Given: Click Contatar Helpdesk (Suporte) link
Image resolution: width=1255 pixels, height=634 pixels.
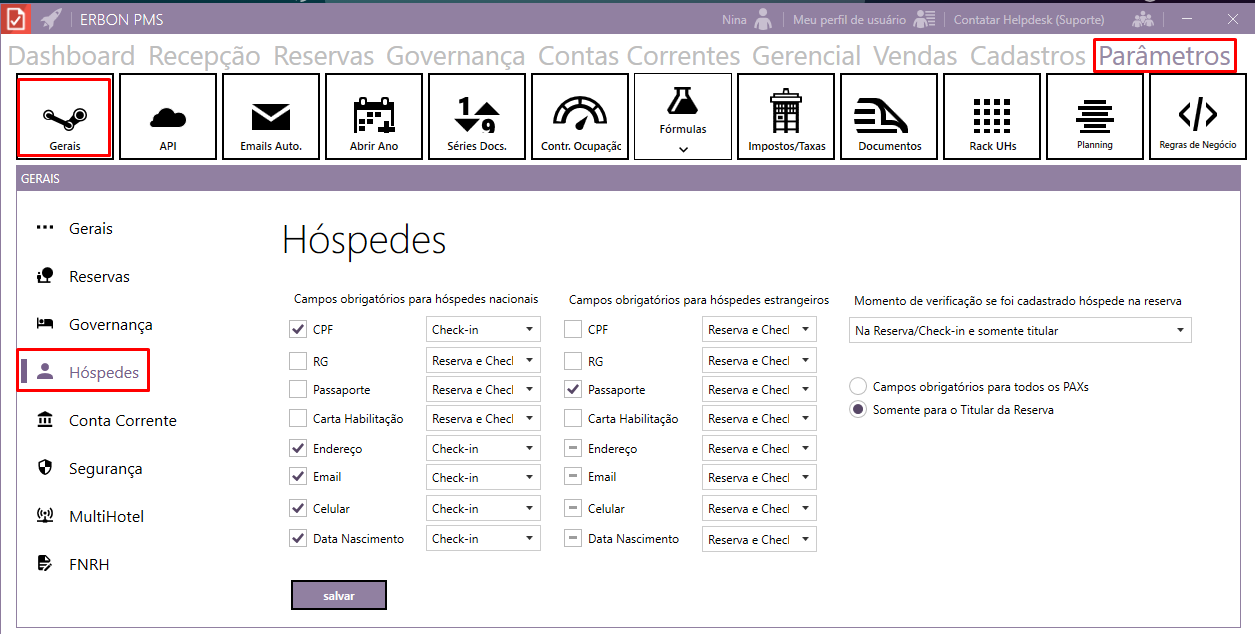Looking at the screenshot, I should [1029, 19].
